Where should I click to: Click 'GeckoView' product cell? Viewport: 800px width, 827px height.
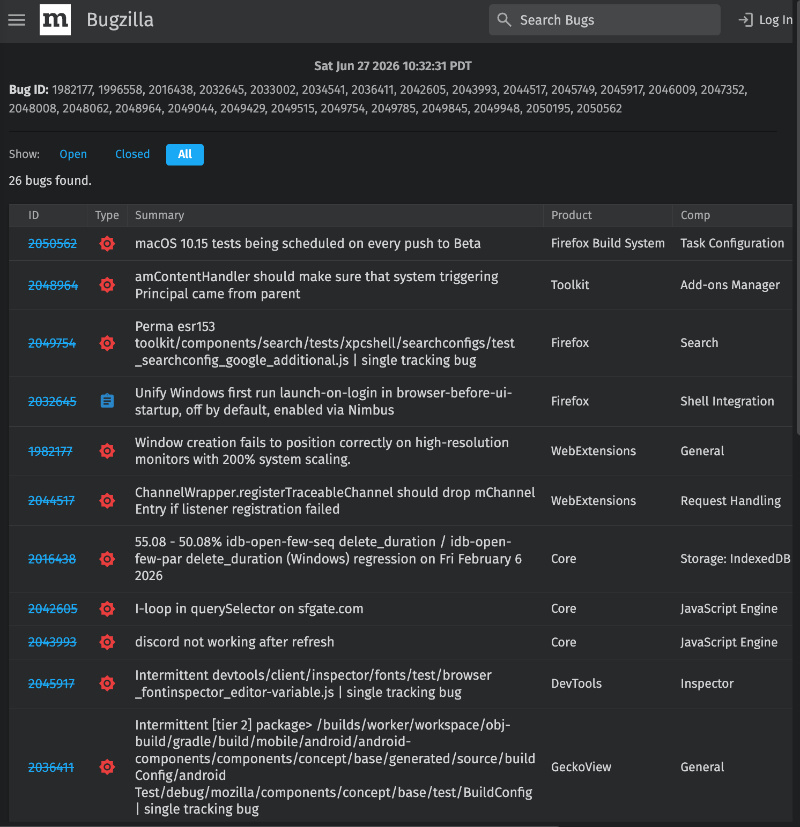(581, 767)
